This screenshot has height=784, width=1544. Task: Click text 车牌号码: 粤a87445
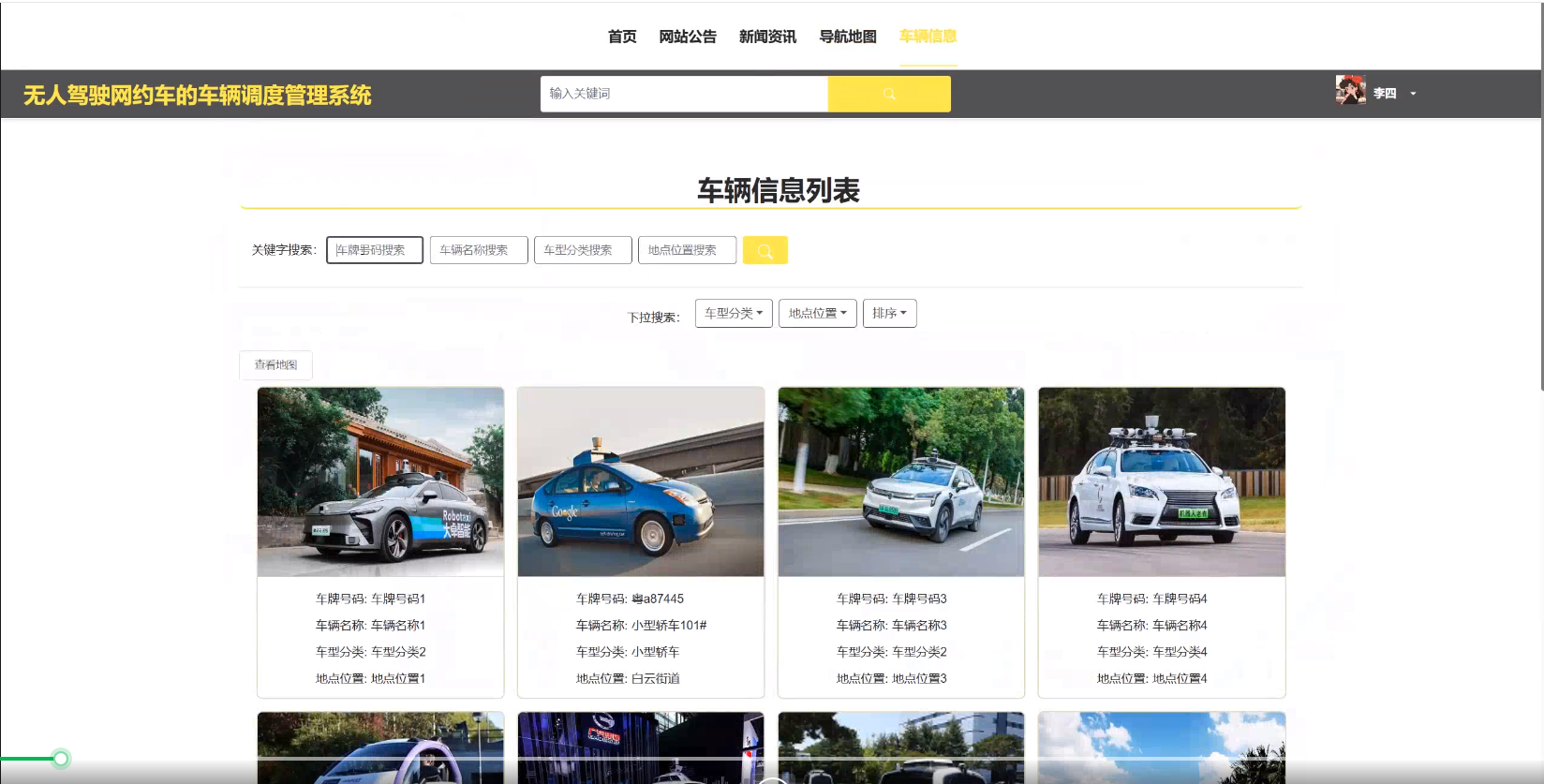click(630, 599)
